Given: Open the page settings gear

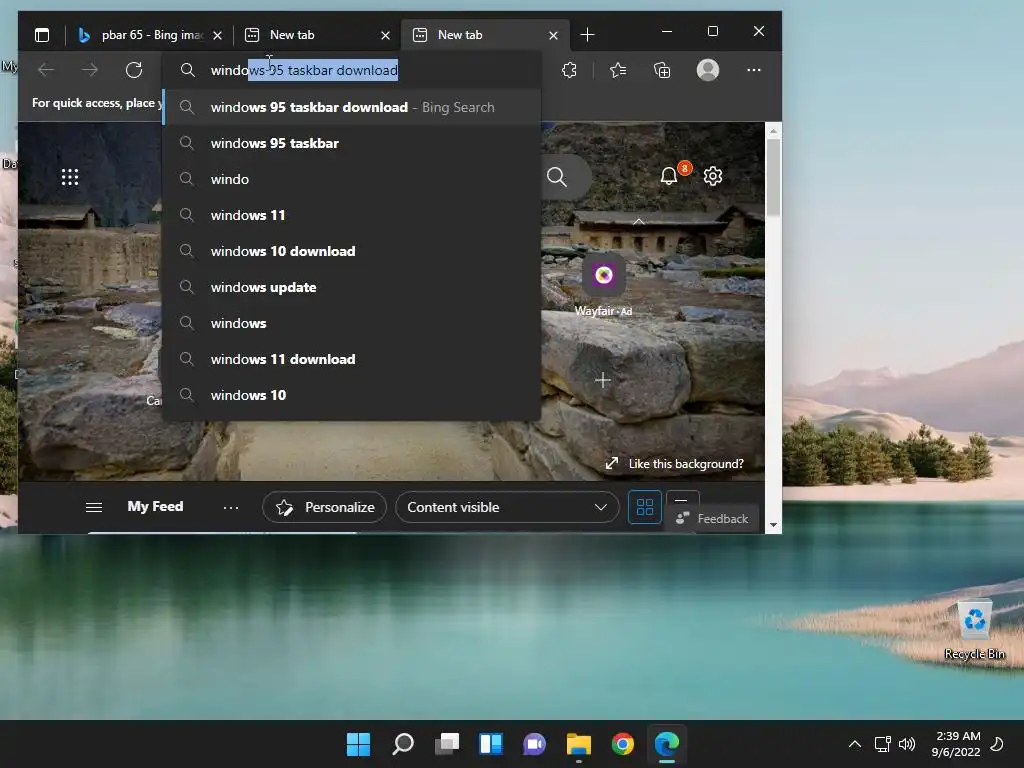Looking at the screenshot, I should [713, 176].
